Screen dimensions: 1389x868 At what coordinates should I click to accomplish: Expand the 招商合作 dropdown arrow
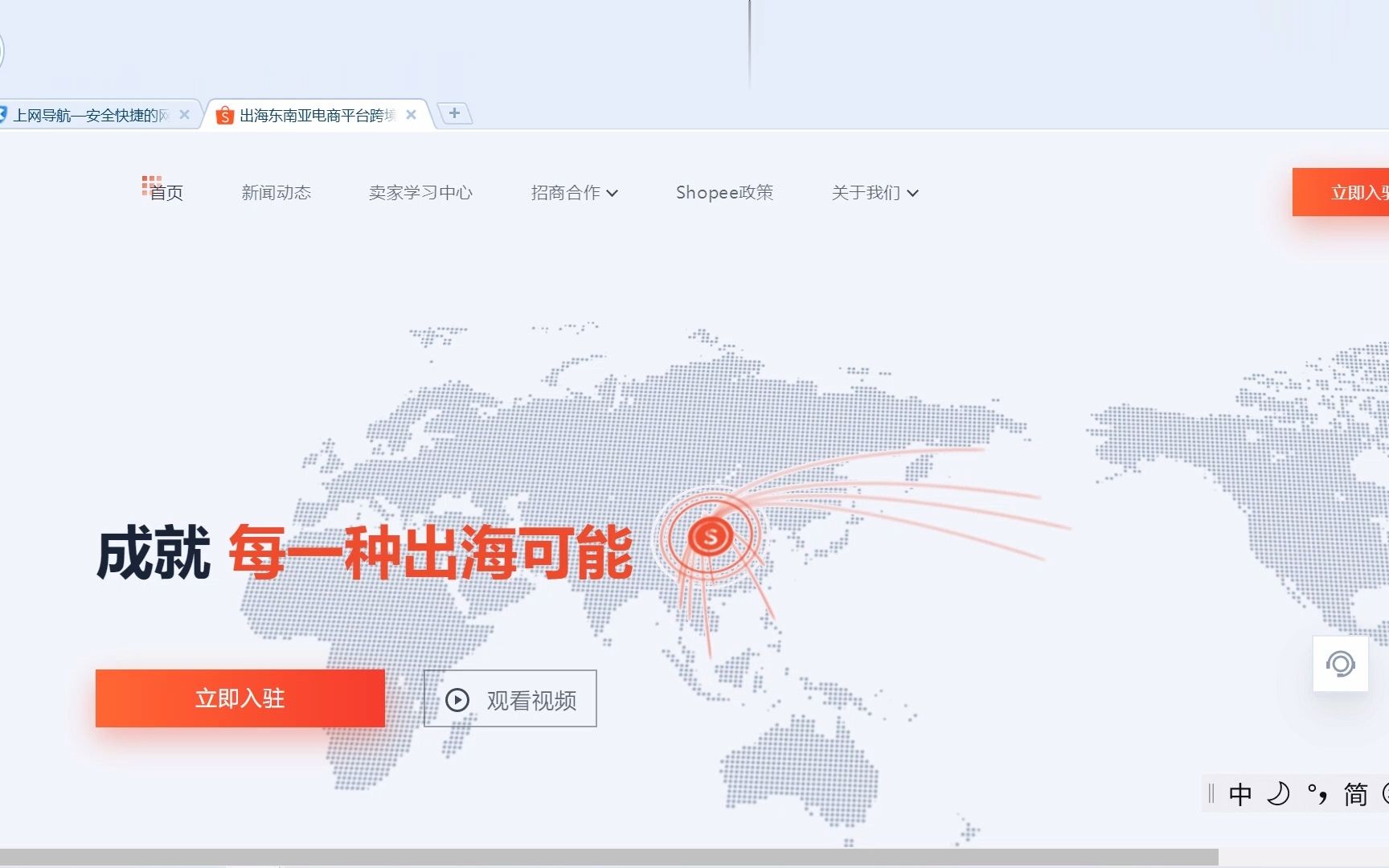(613, 193)
